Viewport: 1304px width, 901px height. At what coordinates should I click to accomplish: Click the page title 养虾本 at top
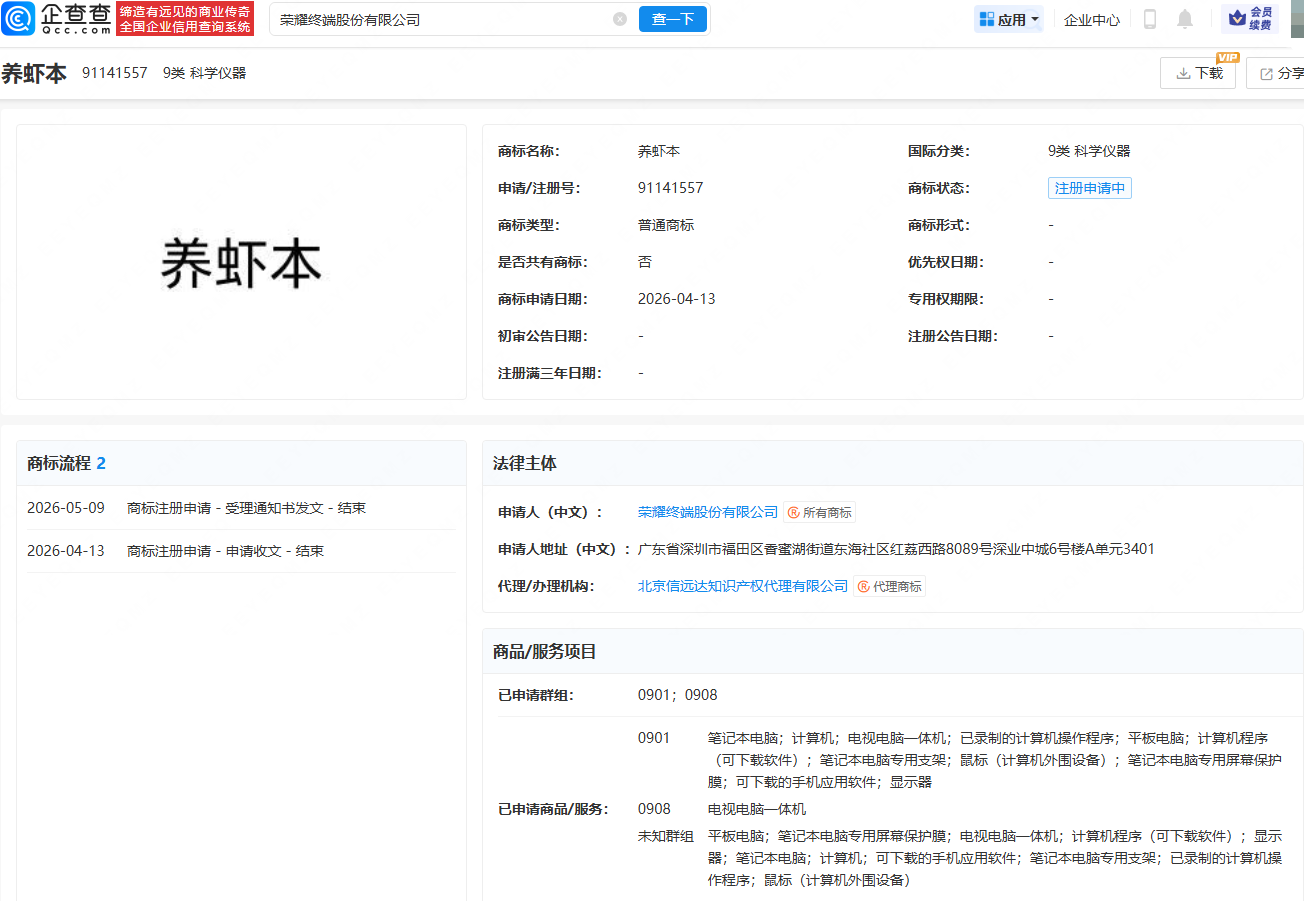[34, 73]
